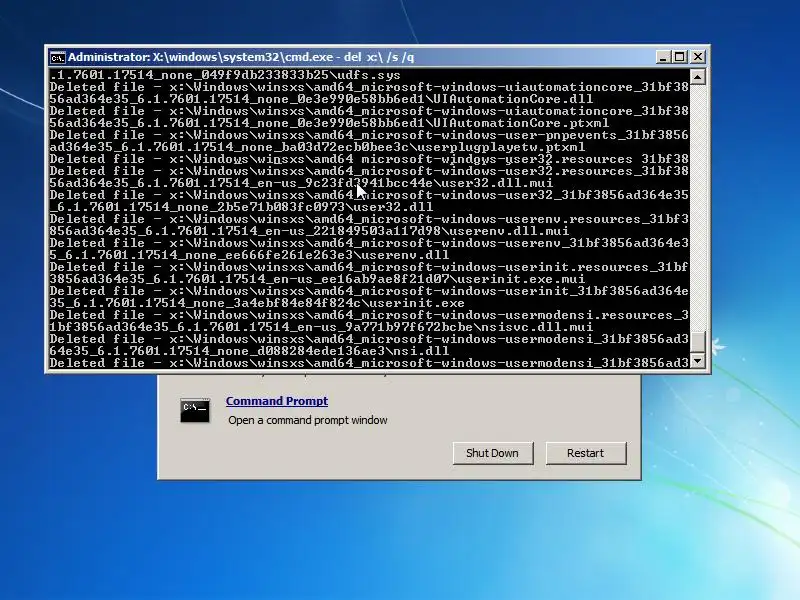Open the Command Prompt link
The image size is (800, 600).
(x=277, y=401)
